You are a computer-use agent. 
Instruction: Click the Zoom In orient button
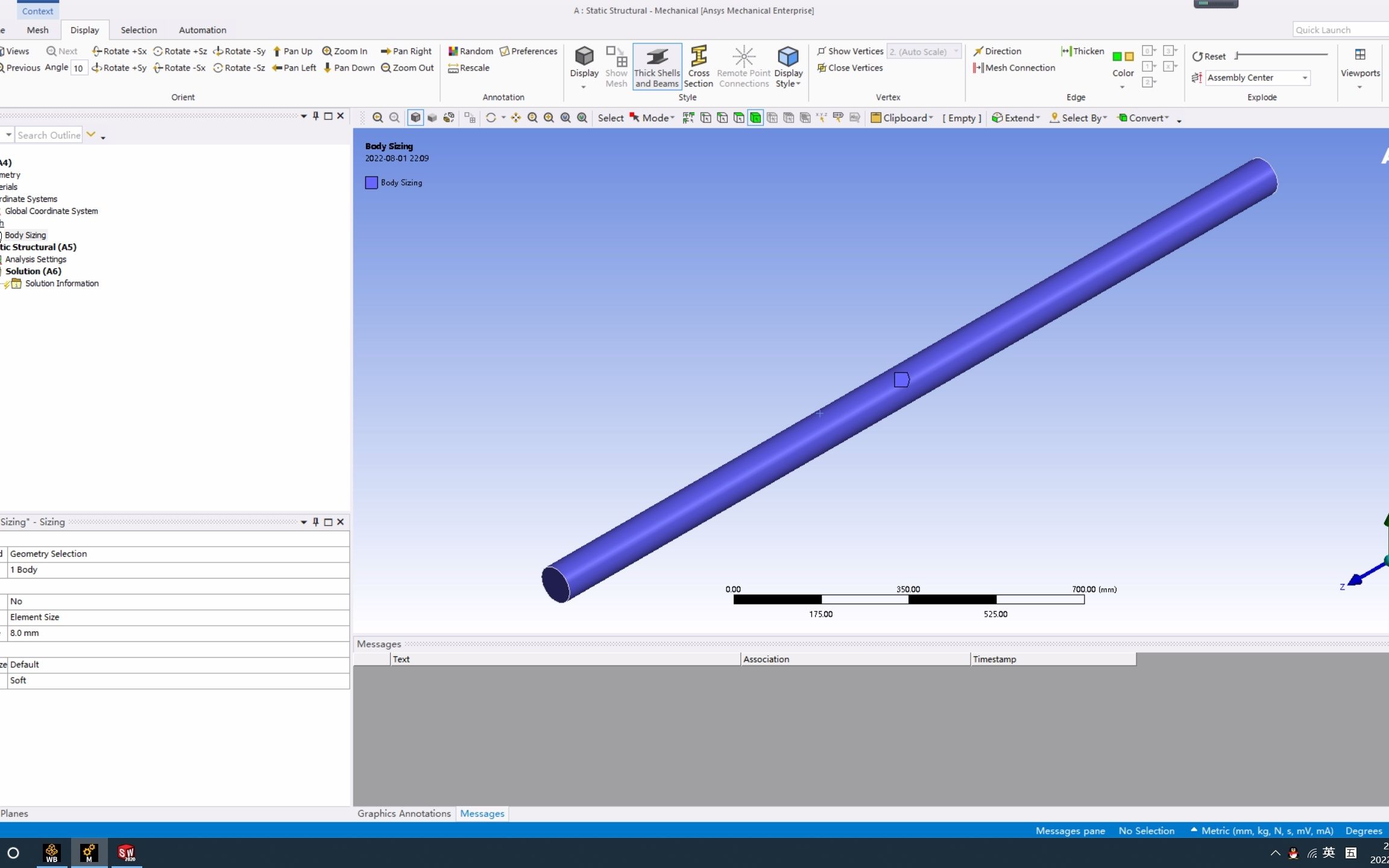coord(345,51)
